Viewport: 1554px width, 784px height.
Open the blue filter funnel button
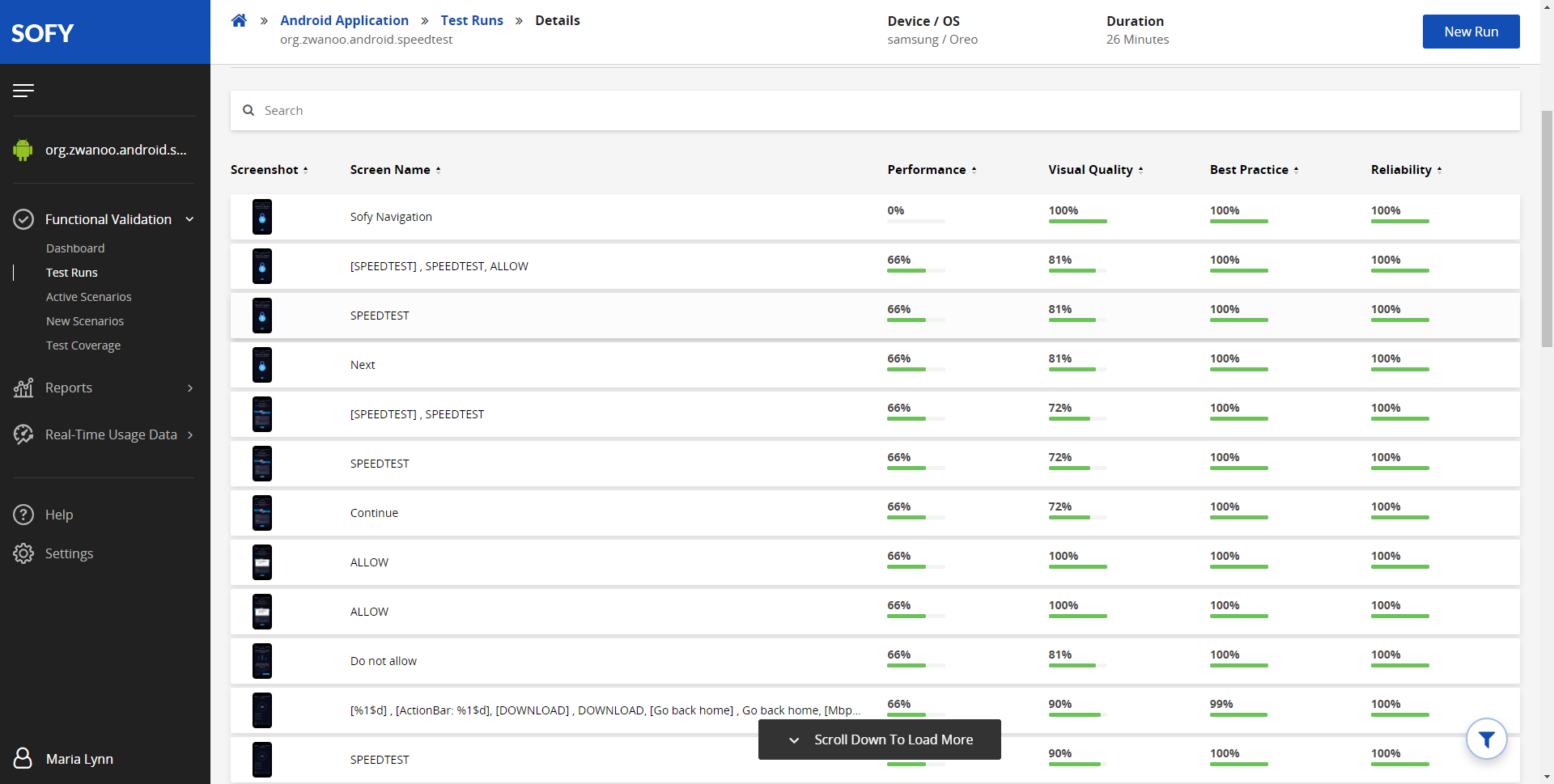click(x=1486, y=739)
